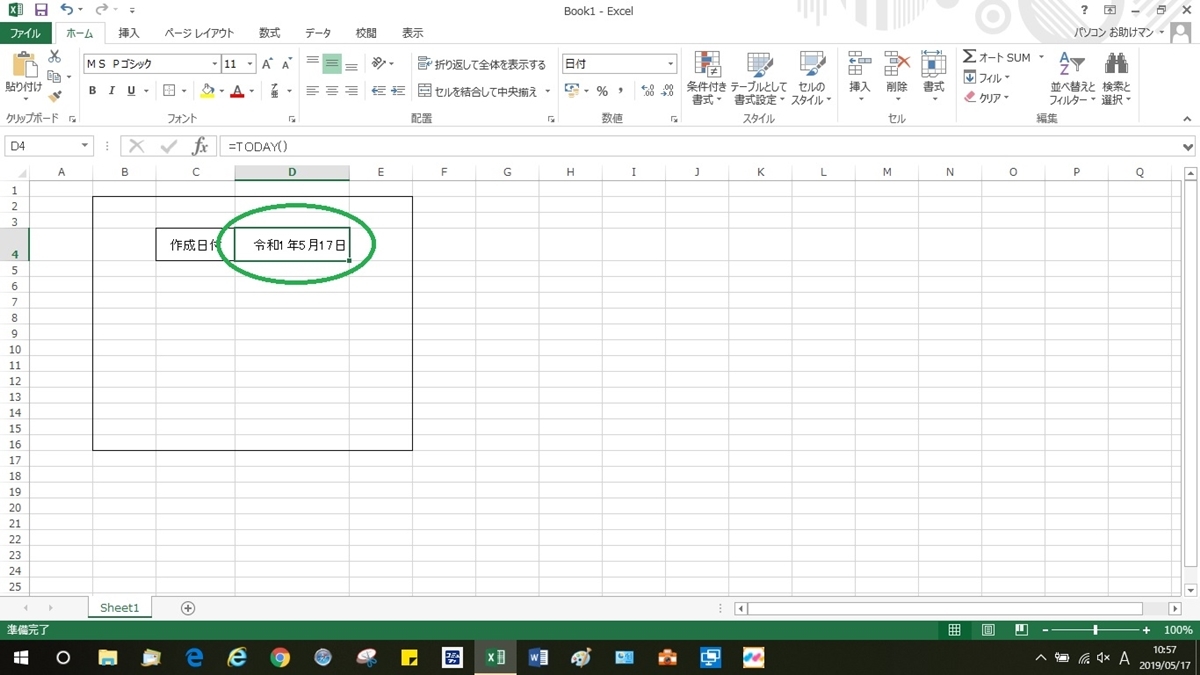Toggle Wrap Text (折り返して全体を表示する)
The image size is (1200, 675).
click(482, 64)
